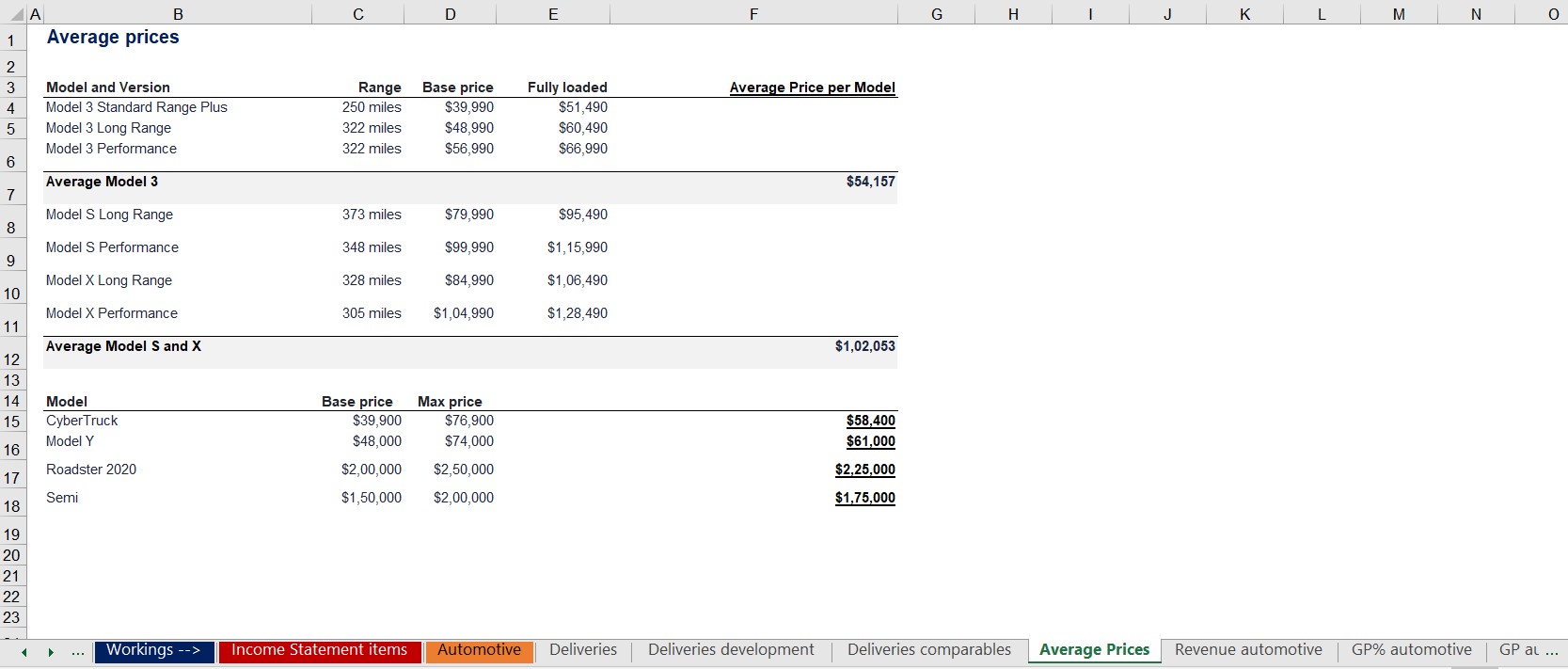Switch to the Deliveries tab
This screenshot has height=669, width=1568.
pos(583,650)
